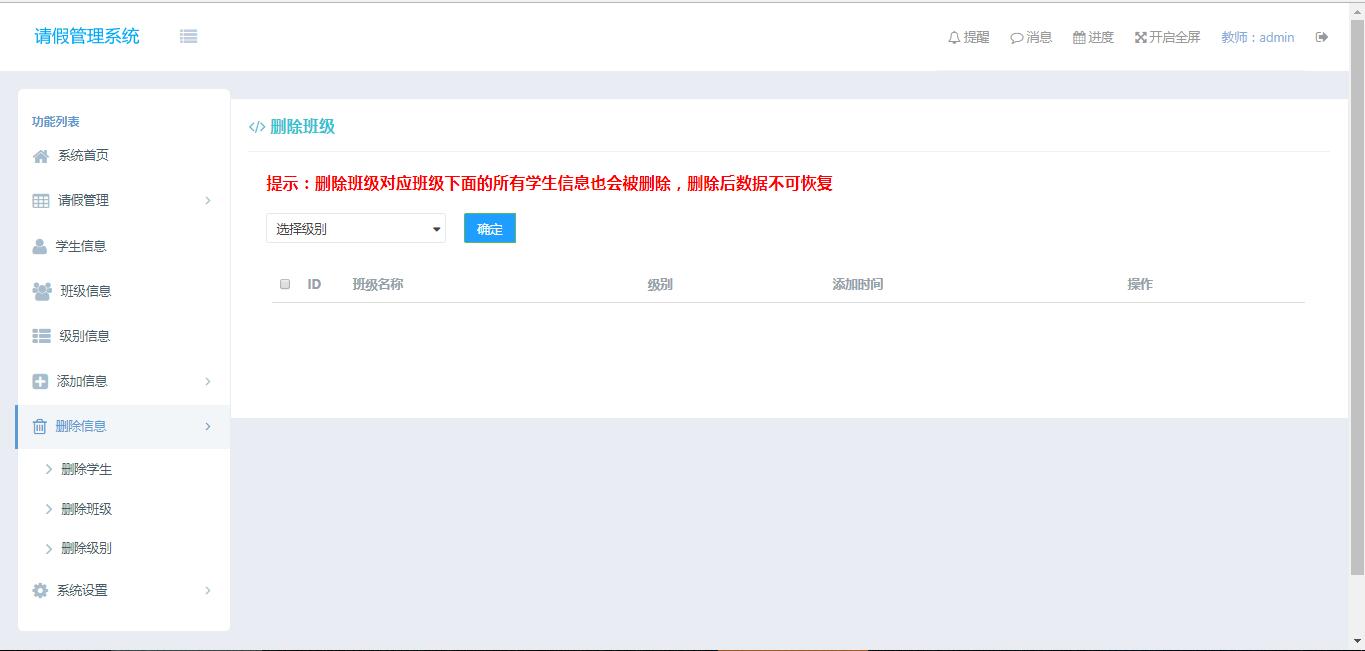Click the 班级名称 column header
The image size is (1365, 651).
[378, 284]
